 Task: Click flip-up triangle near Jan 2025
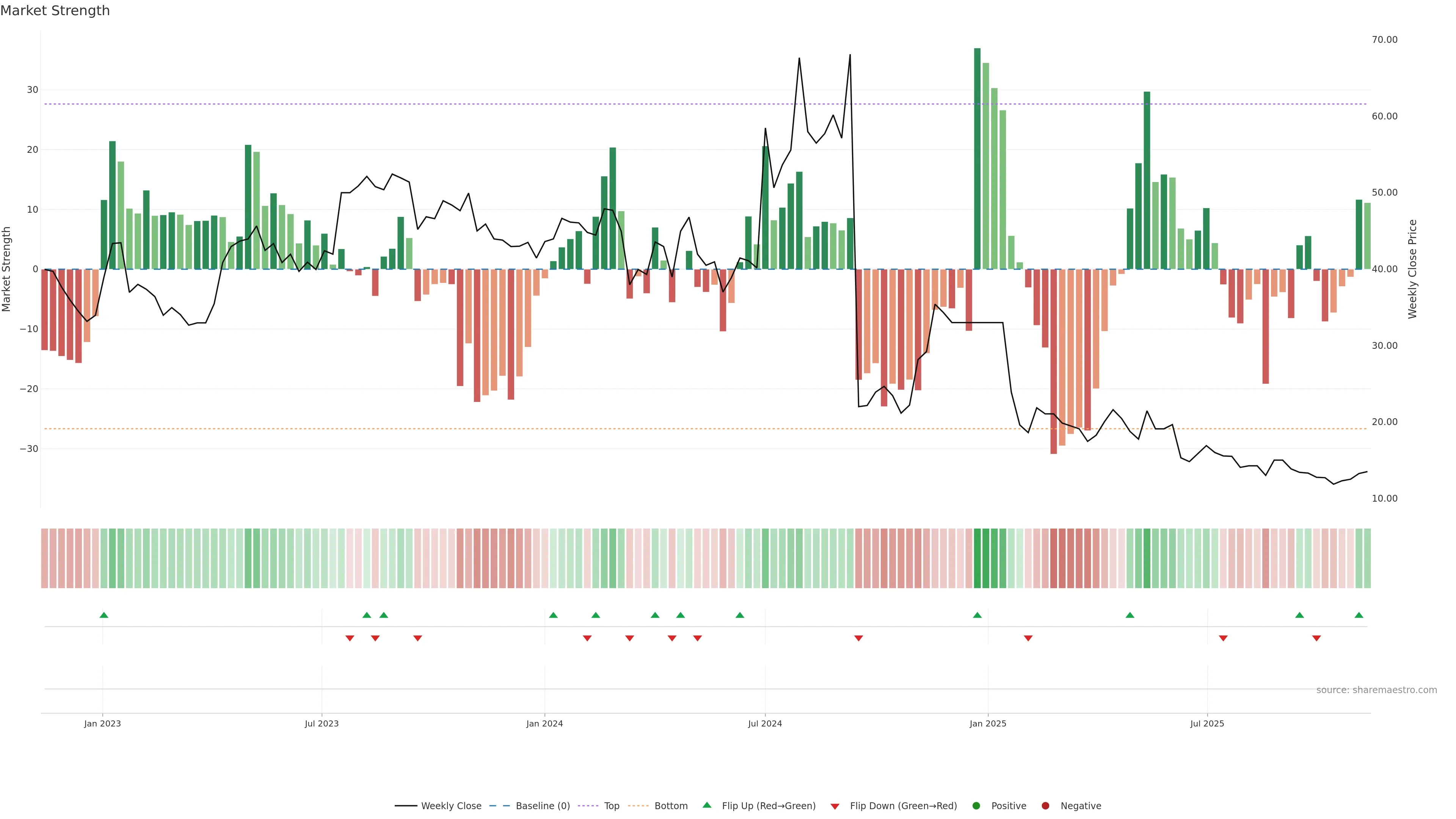coord(977,615)
